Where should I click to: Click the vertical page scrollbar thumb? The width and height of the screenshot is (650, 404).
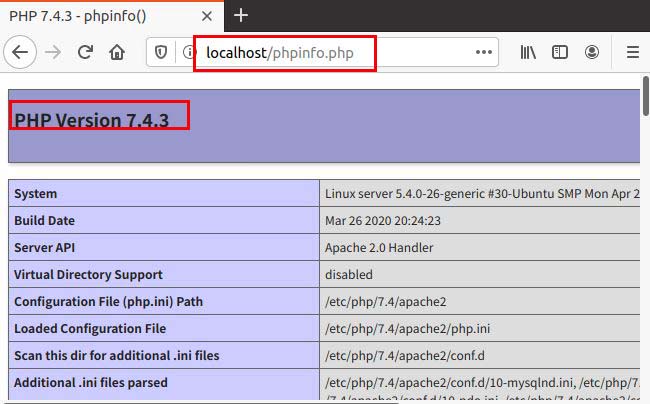(646, 96)
